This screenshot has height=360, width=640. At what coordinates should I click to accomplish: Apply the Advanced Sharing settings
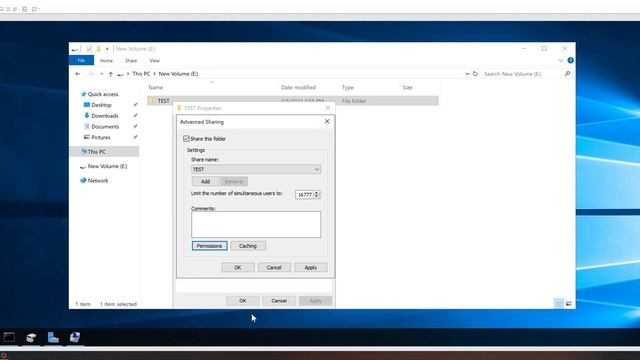point(311,267)
